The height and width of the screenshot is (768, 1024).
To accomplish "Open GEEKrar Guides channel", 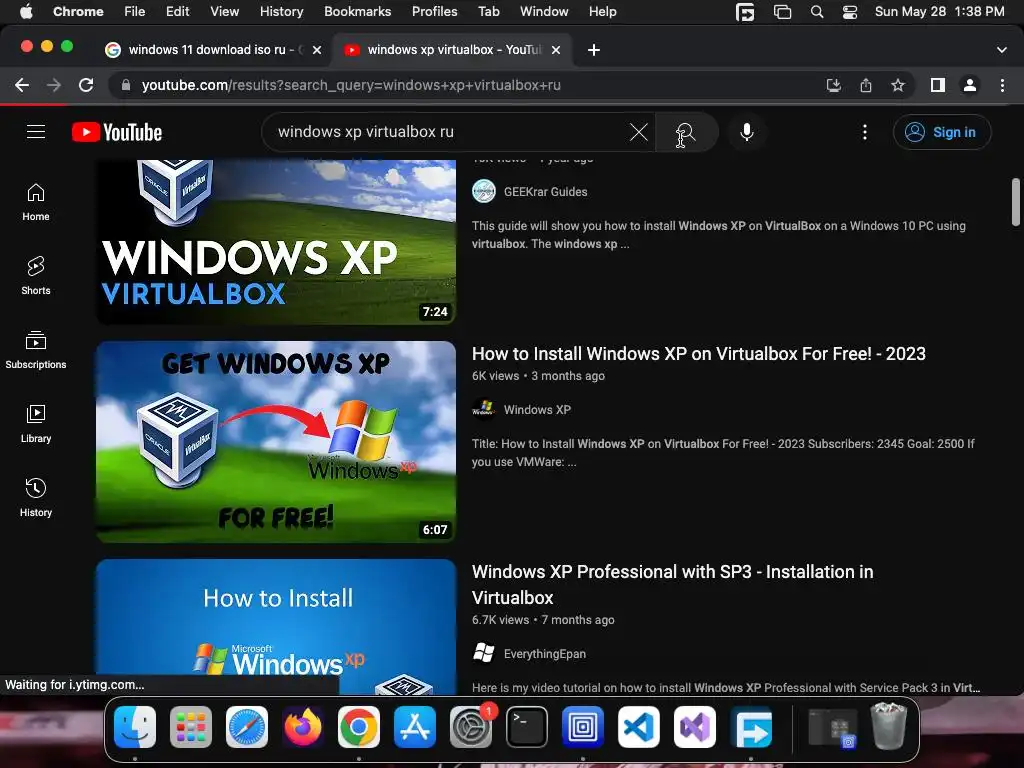I will click(545, 192).
